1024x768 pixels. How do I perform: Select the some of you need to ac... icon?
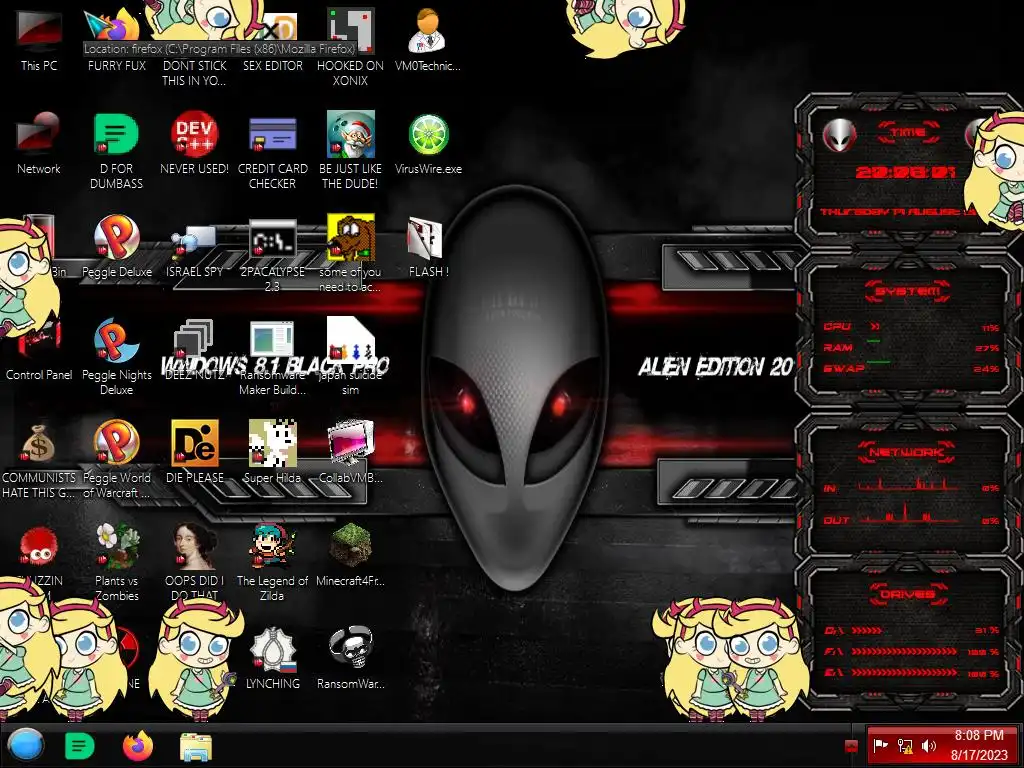(350, 253)
